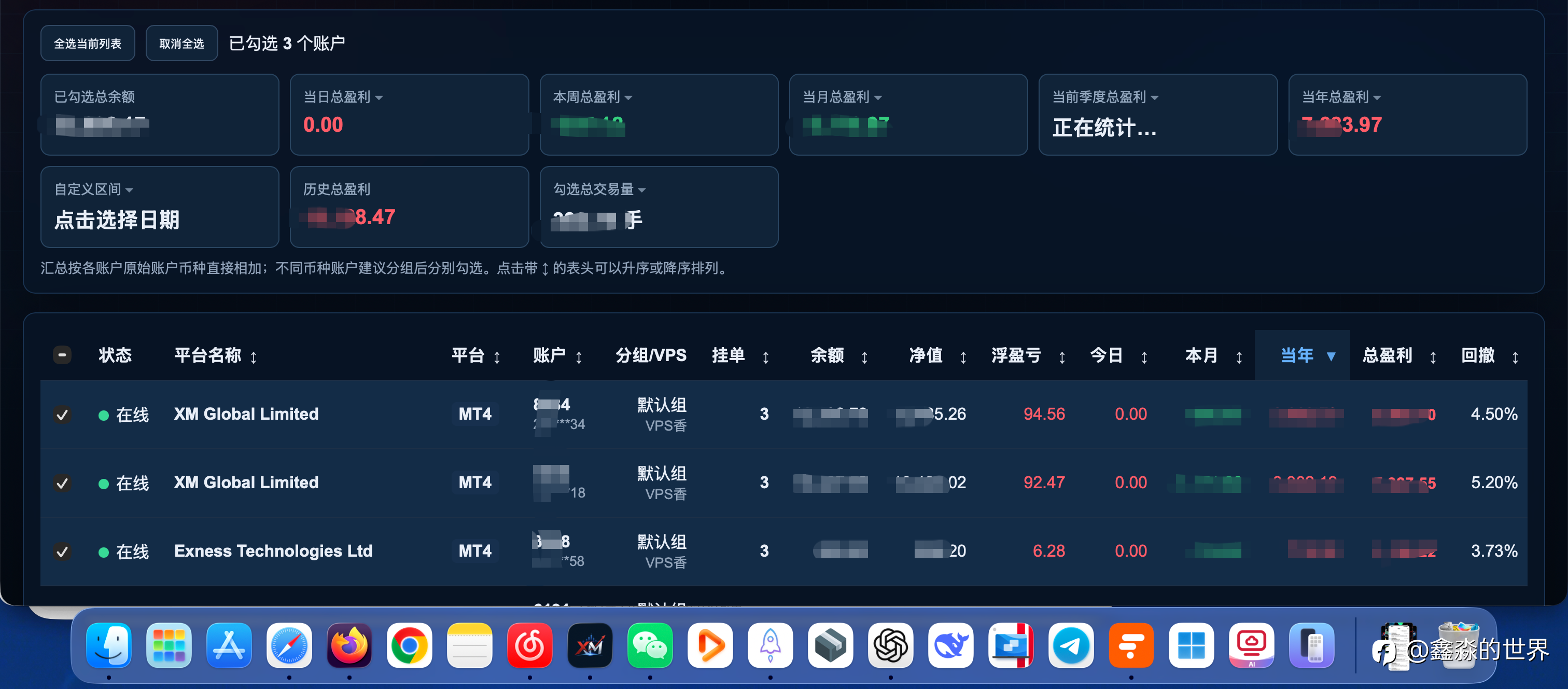Open WeChat from the dock
The height and width of the screenshot is (689, 1568).
pyautogui.click(x=650, y=645)
